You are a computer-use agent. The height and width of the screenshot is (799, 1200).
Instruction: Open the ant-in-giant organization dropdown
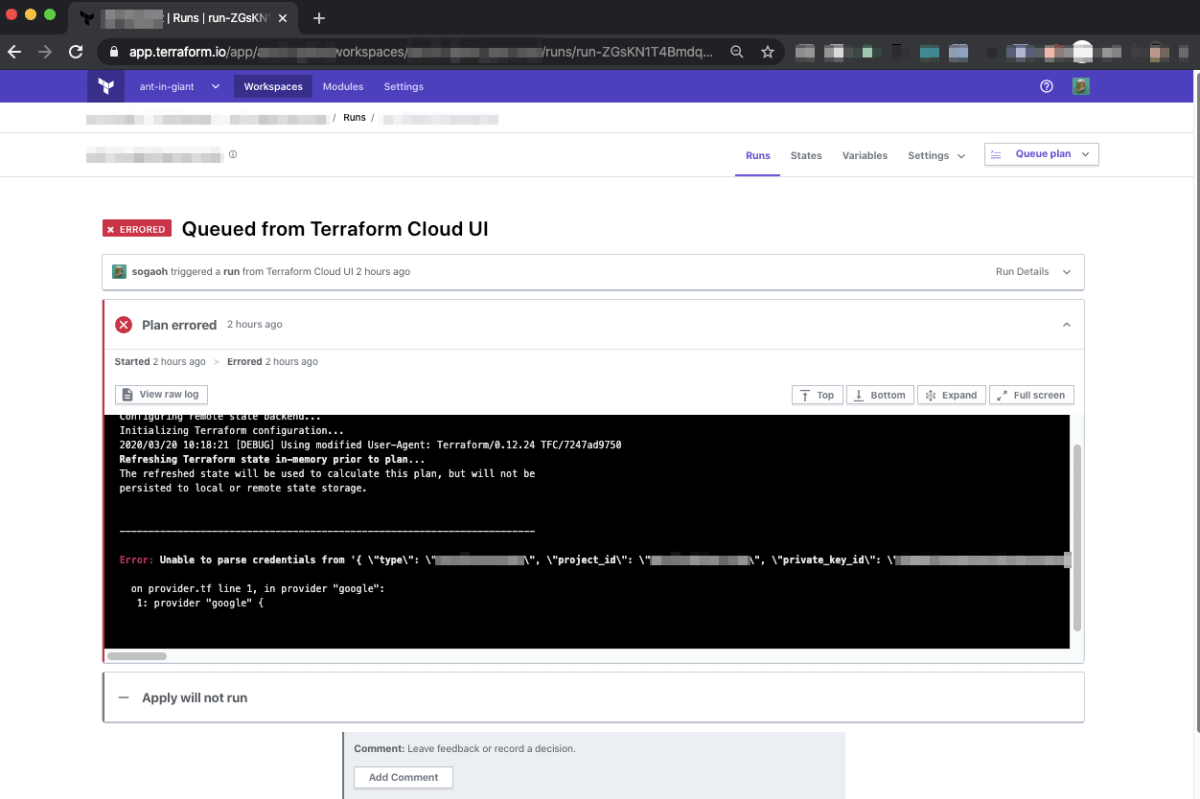tap(180, 87)
